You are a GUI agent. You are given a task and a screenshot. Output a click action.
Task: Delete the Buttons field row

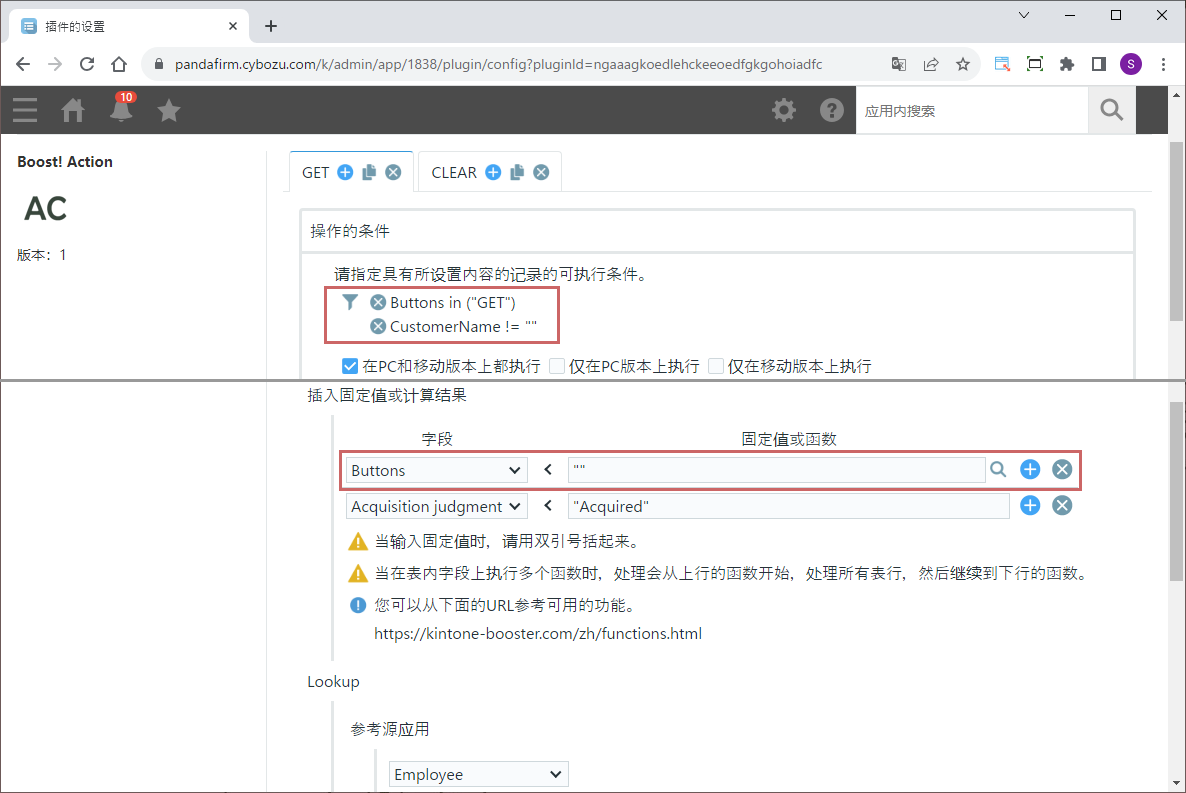point(1062,470)
